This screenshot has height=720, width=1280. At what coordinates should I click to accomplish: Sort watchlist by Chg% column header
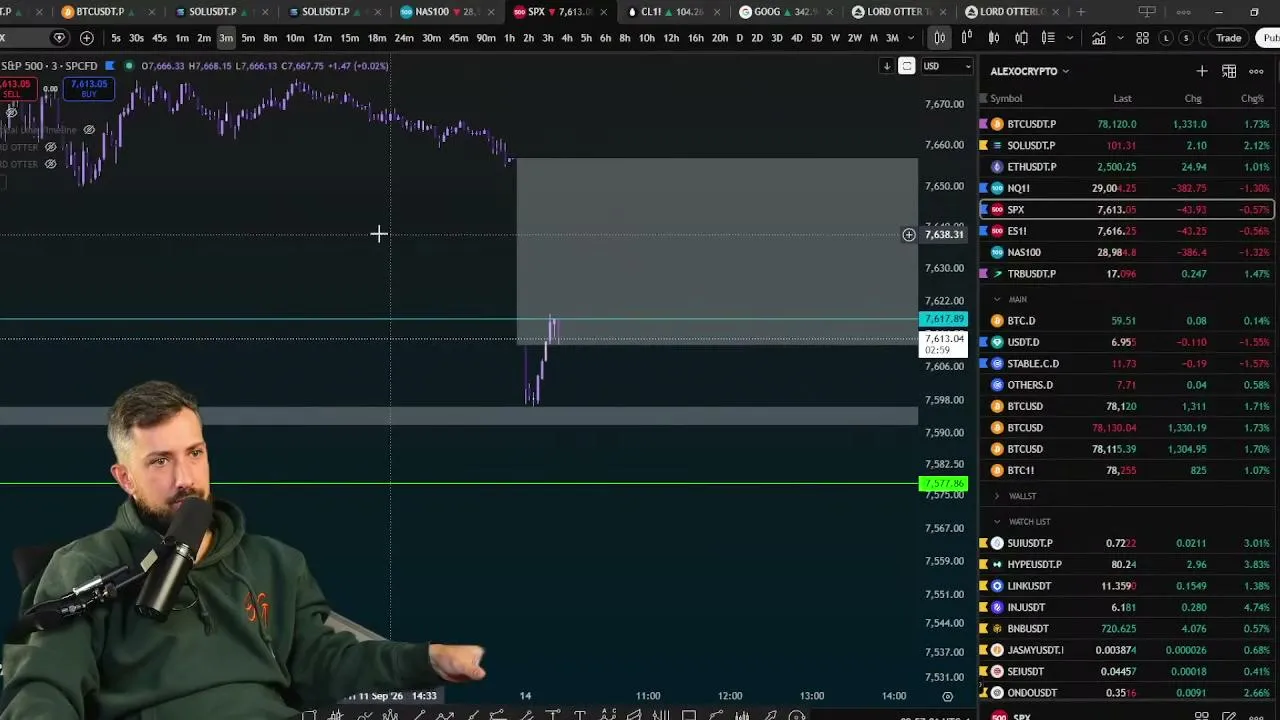[1252, 98]
